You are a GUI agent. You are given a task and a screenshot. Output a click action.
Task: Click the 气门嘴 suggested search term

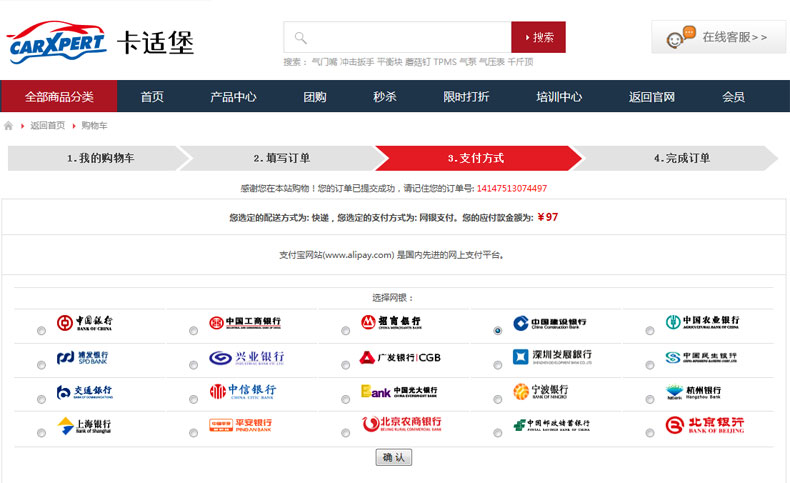pyautogui.click(x=324, y=62)
